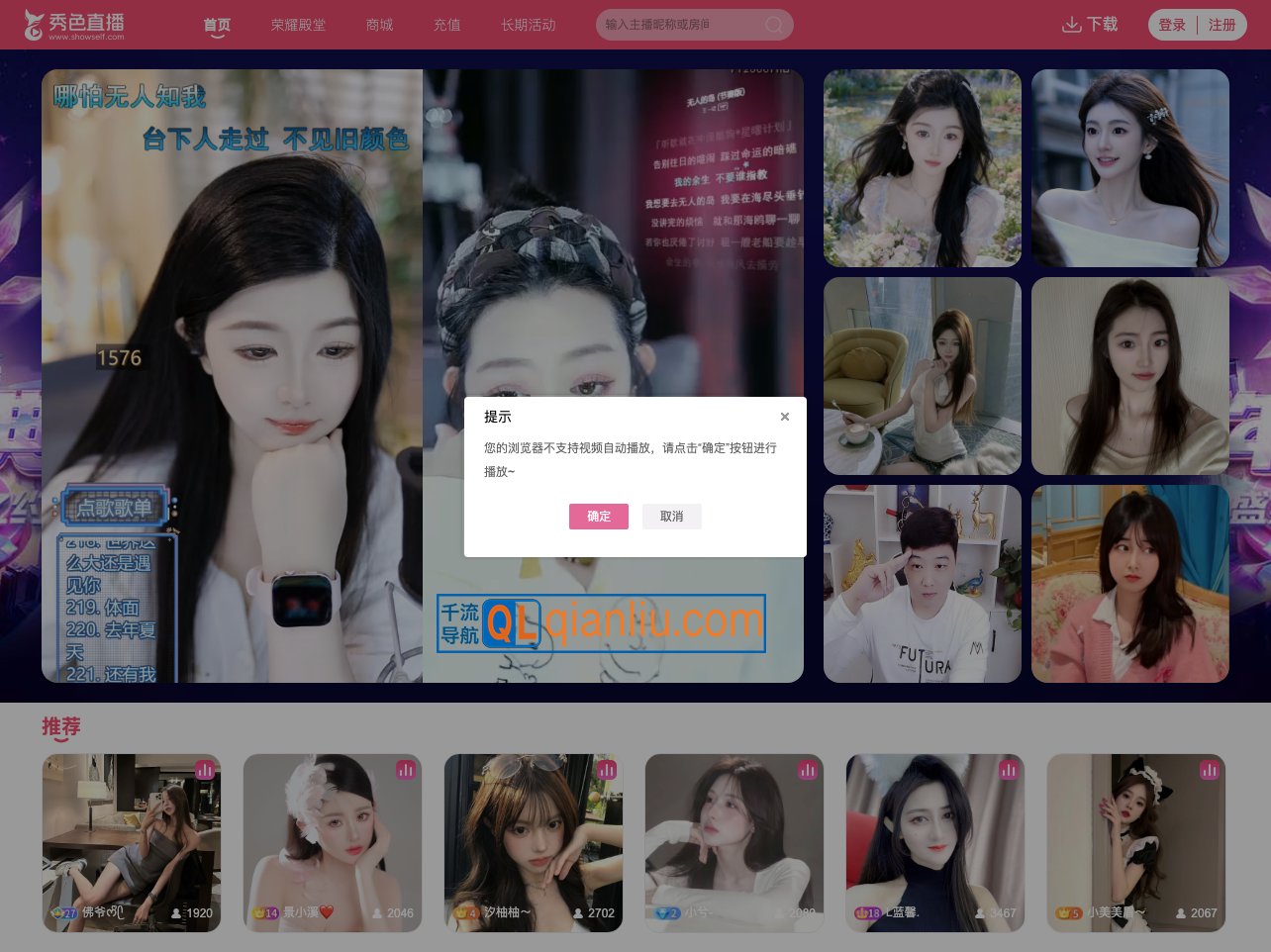Select 充值 in the top navigation

click(446, 25)
